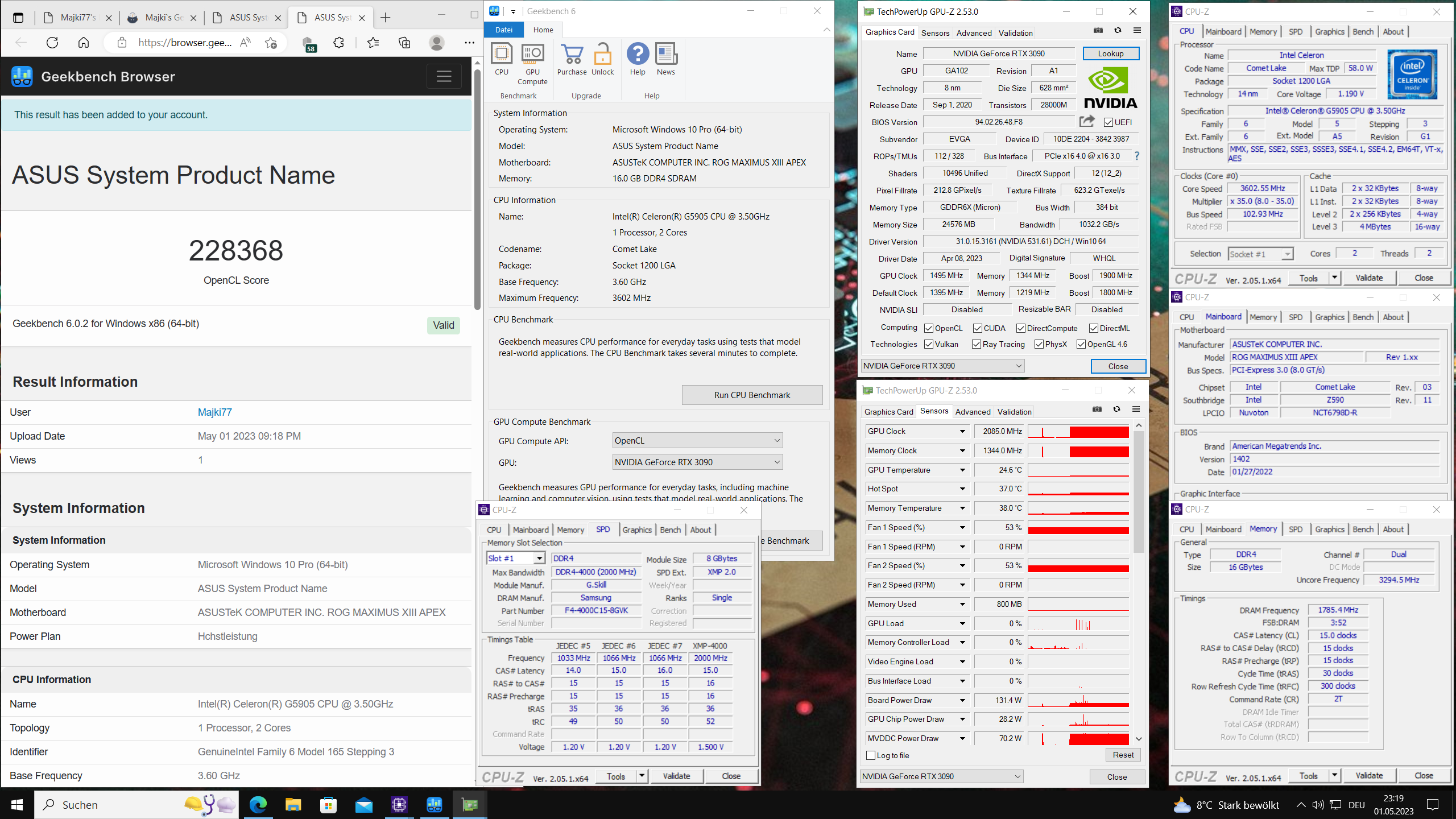Click the refresh icon in upper GPU-Z window
The height and width of the screenshot is (819, 1456).
[1118, 31]
